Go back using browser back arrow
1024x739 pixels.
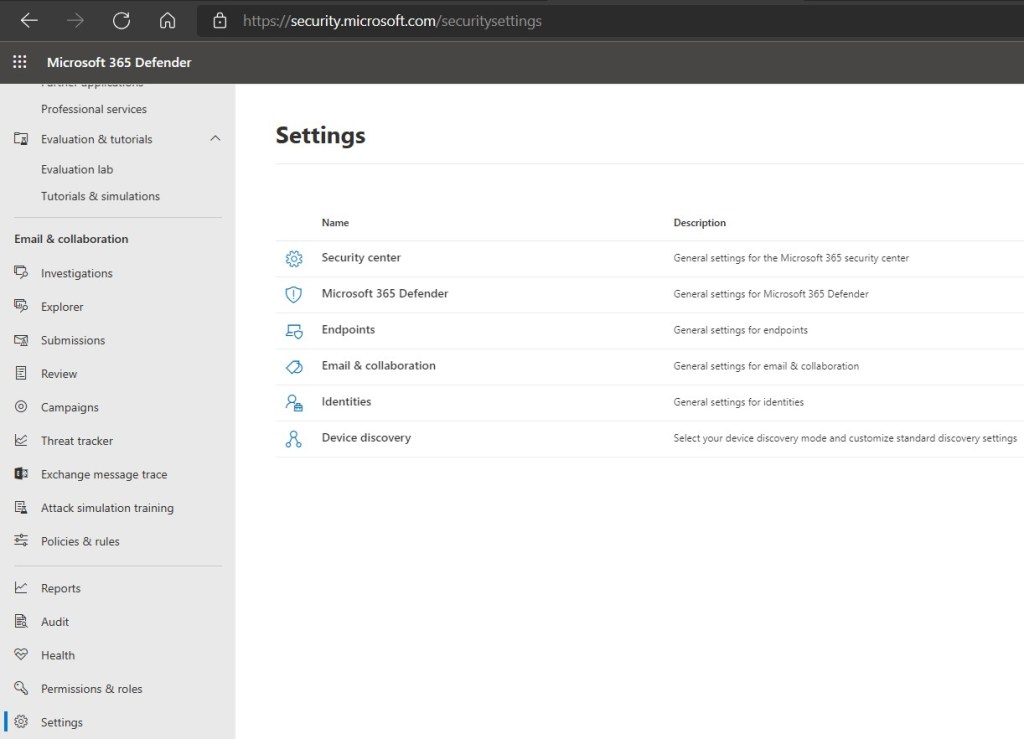[29, 20]
